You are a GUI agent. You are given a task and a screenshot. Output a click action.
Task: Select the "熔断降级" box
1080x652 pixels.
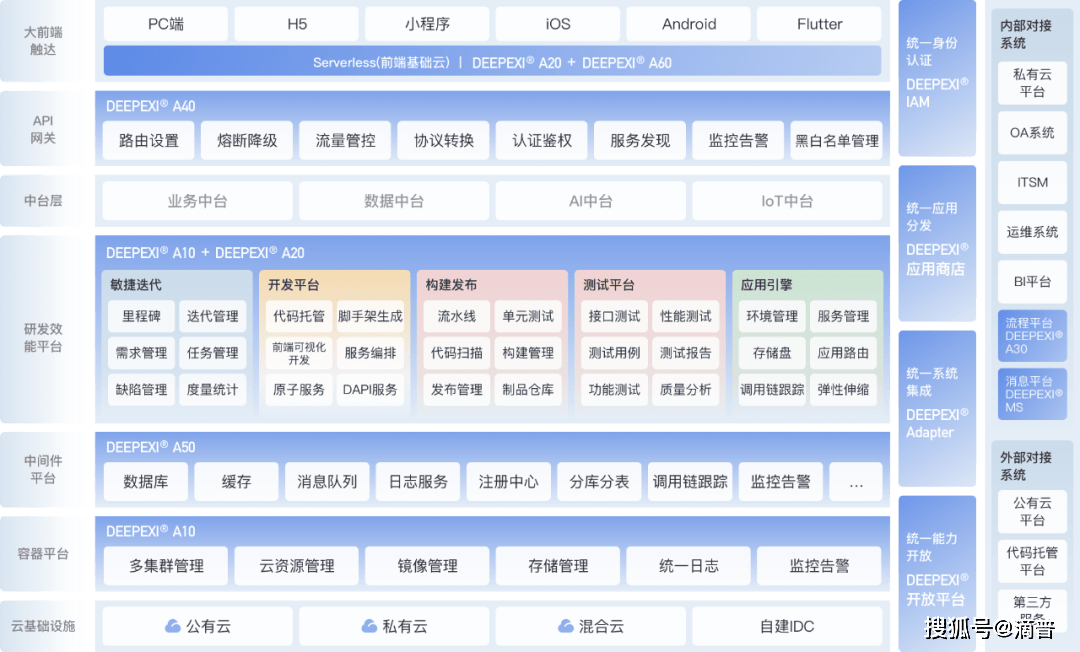(x=247, y=140)
